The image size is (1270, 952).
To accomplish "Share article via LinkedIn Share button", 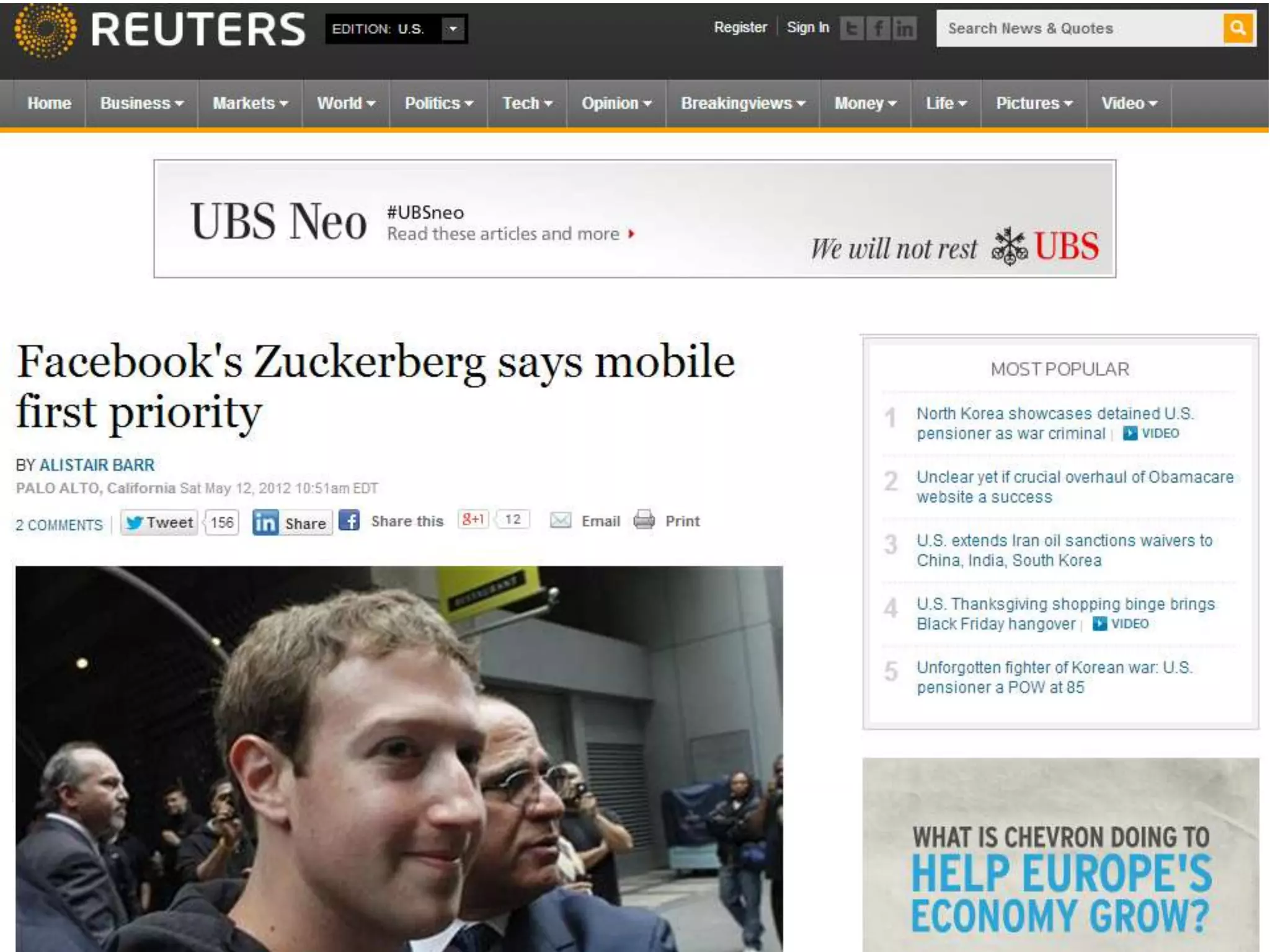I will tap(292, 522).
